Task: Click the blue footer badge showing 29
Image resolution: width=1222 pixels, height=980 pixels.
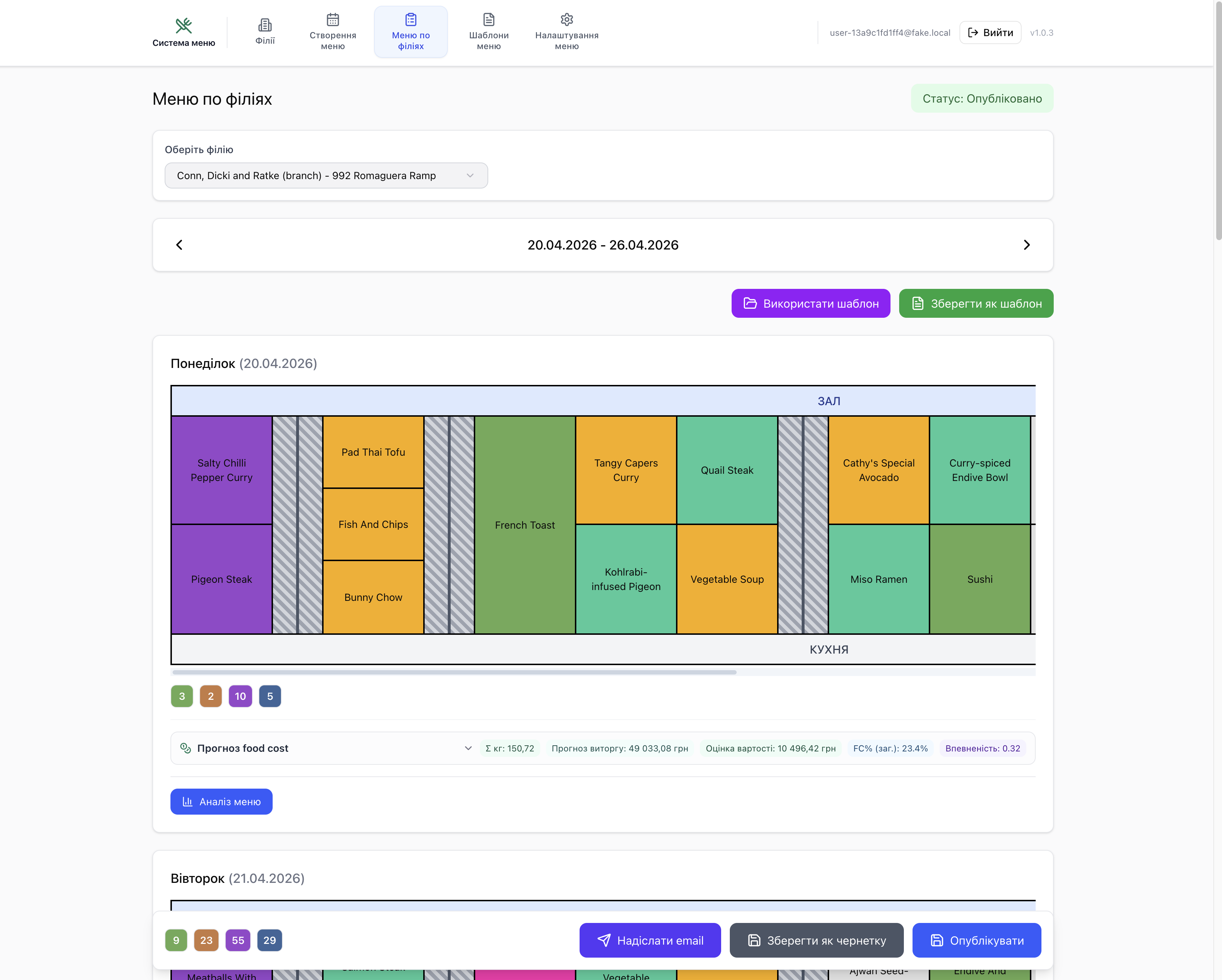Action: (270, 940)
